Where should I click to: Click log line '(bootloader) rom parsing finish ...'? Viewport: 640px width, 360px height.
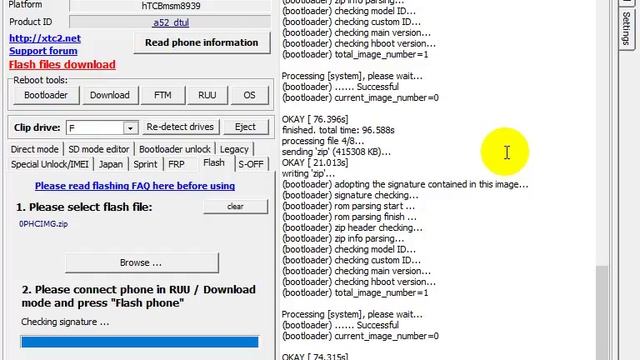pyautogui.click(x=349, y=217)
